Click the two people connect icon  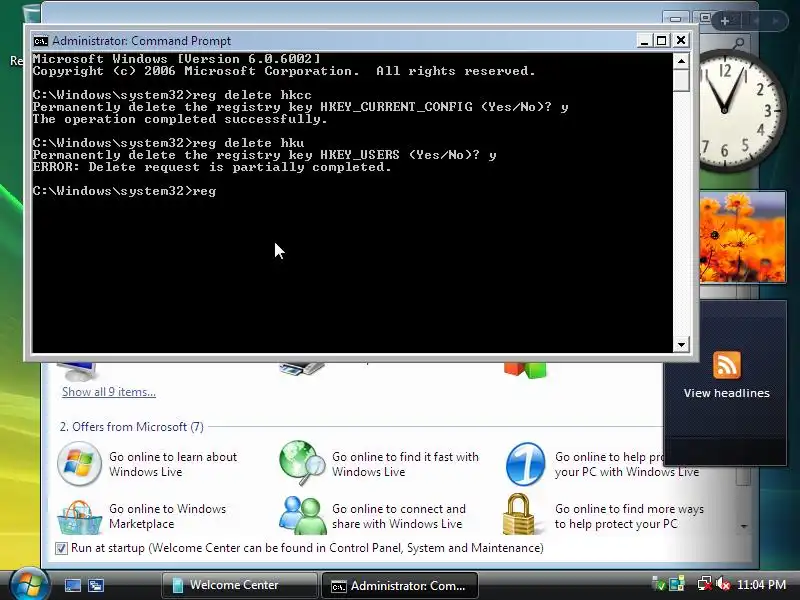(x=303, y=515)
